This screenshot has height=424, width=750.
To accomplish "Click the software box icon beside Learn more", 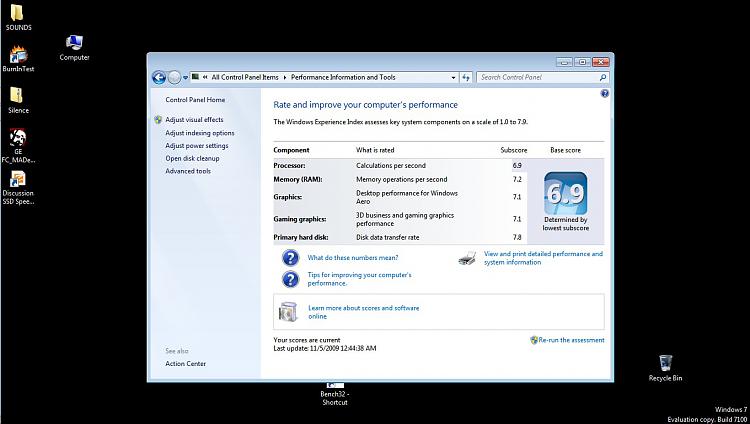I will click(x=287, y=312).
